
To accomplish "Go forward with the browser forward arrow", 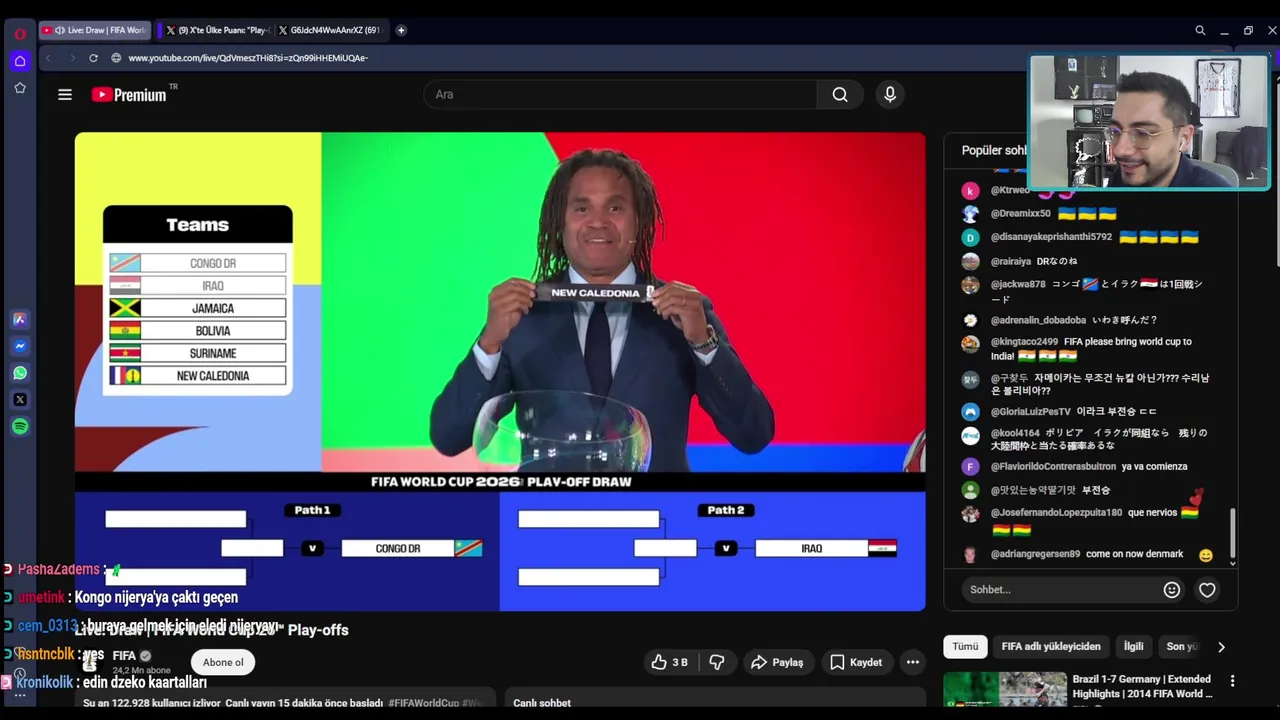I will 71,58.
